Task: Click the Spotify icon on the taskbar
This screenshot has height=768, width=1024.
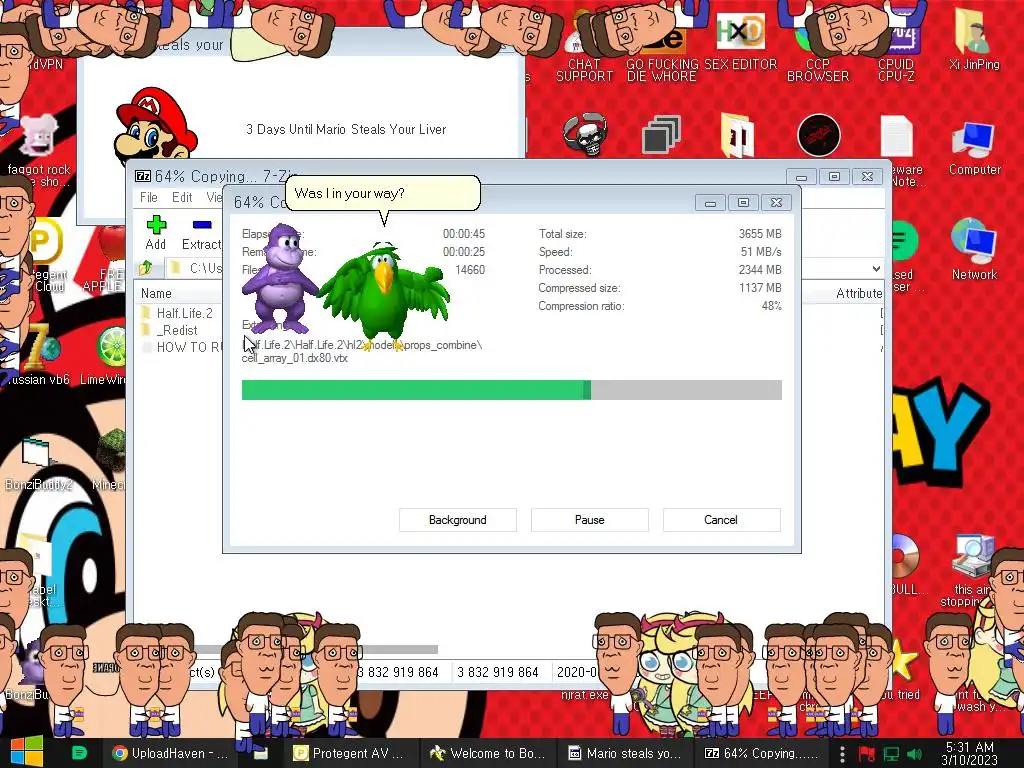Action: click(x=79, y=753)
